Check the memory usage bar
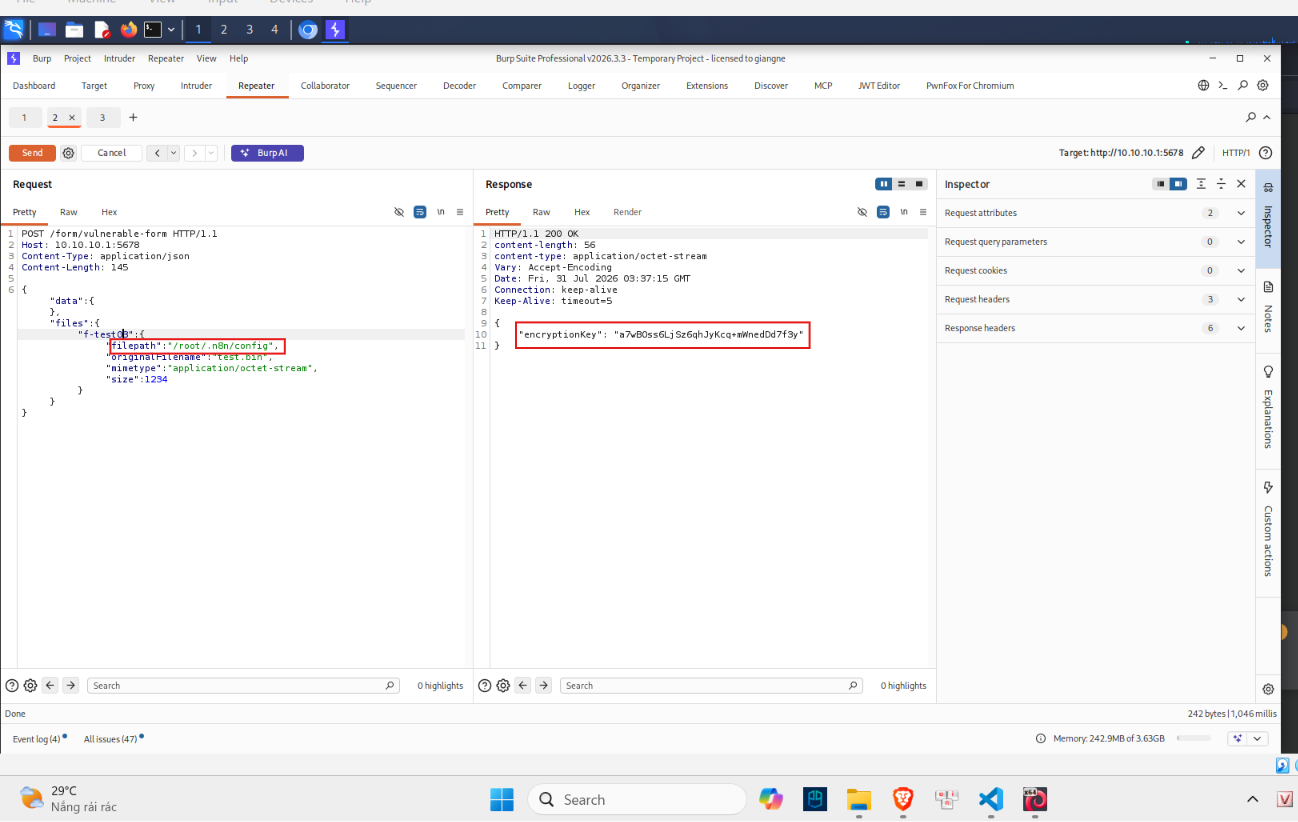Viewport: 1298px width, 822px height. click(x=1194, y=739)
